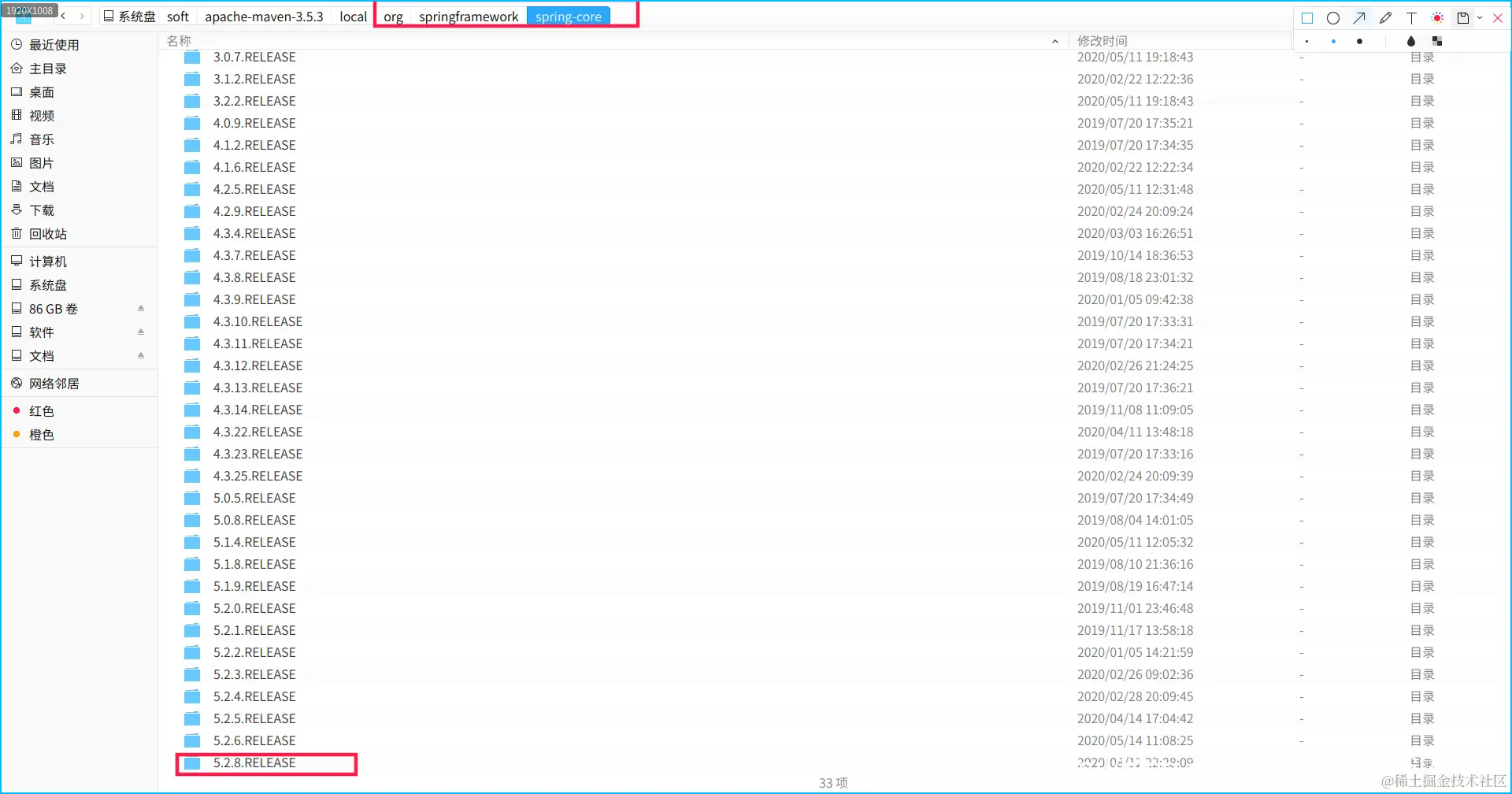The height and width of the screenshot is (794, 1512).
Task: Select the text annotation tool
Action: point(1411,17)
